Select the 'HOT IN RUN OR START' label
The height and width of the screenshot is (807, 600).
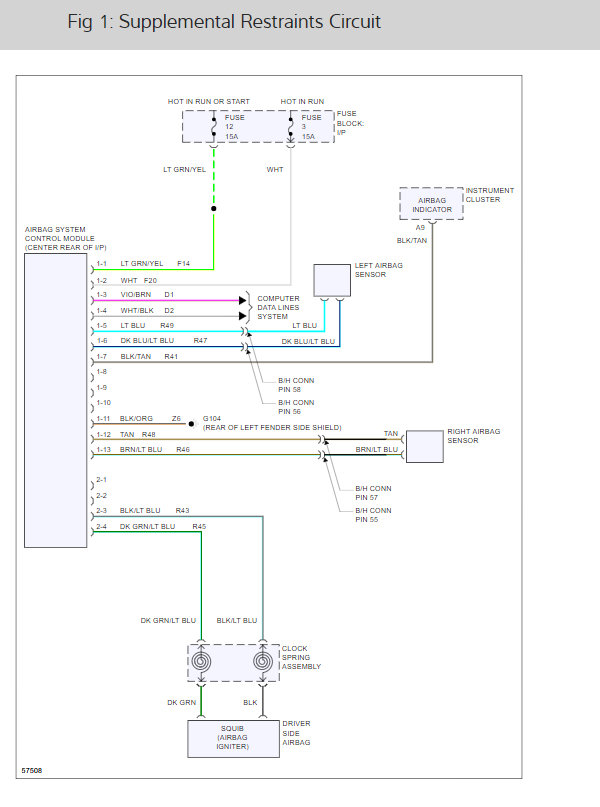208,101
